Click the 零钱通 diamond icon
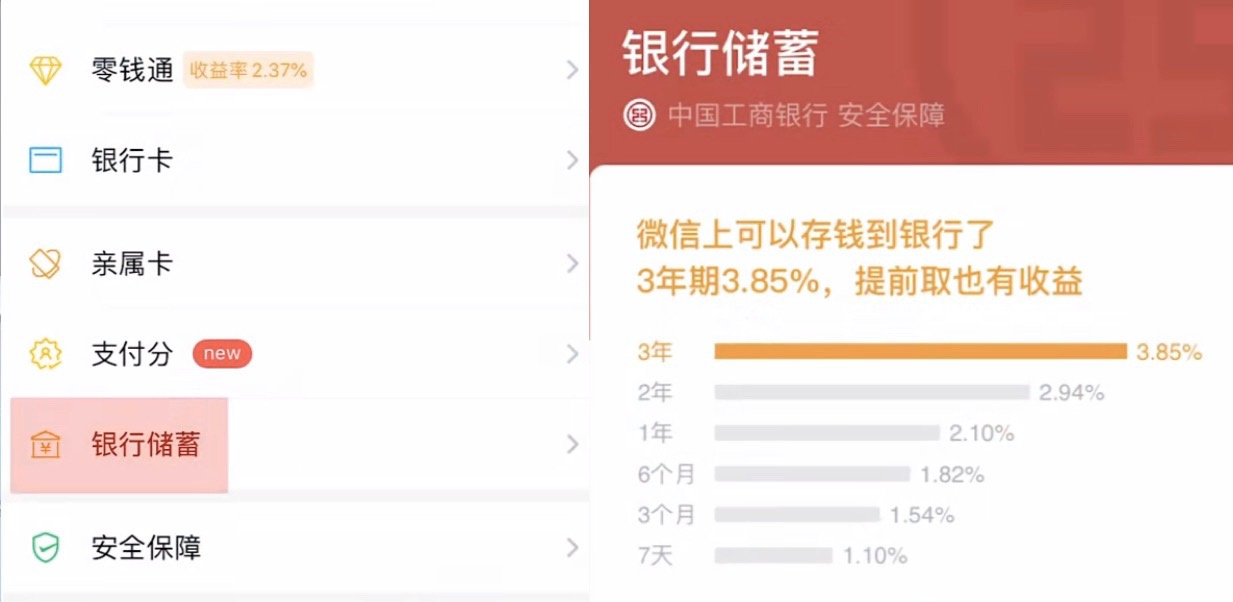Image resolution: width=1233 pixels, height=602 pixels. pyautogui.click(x=46, y=70)
